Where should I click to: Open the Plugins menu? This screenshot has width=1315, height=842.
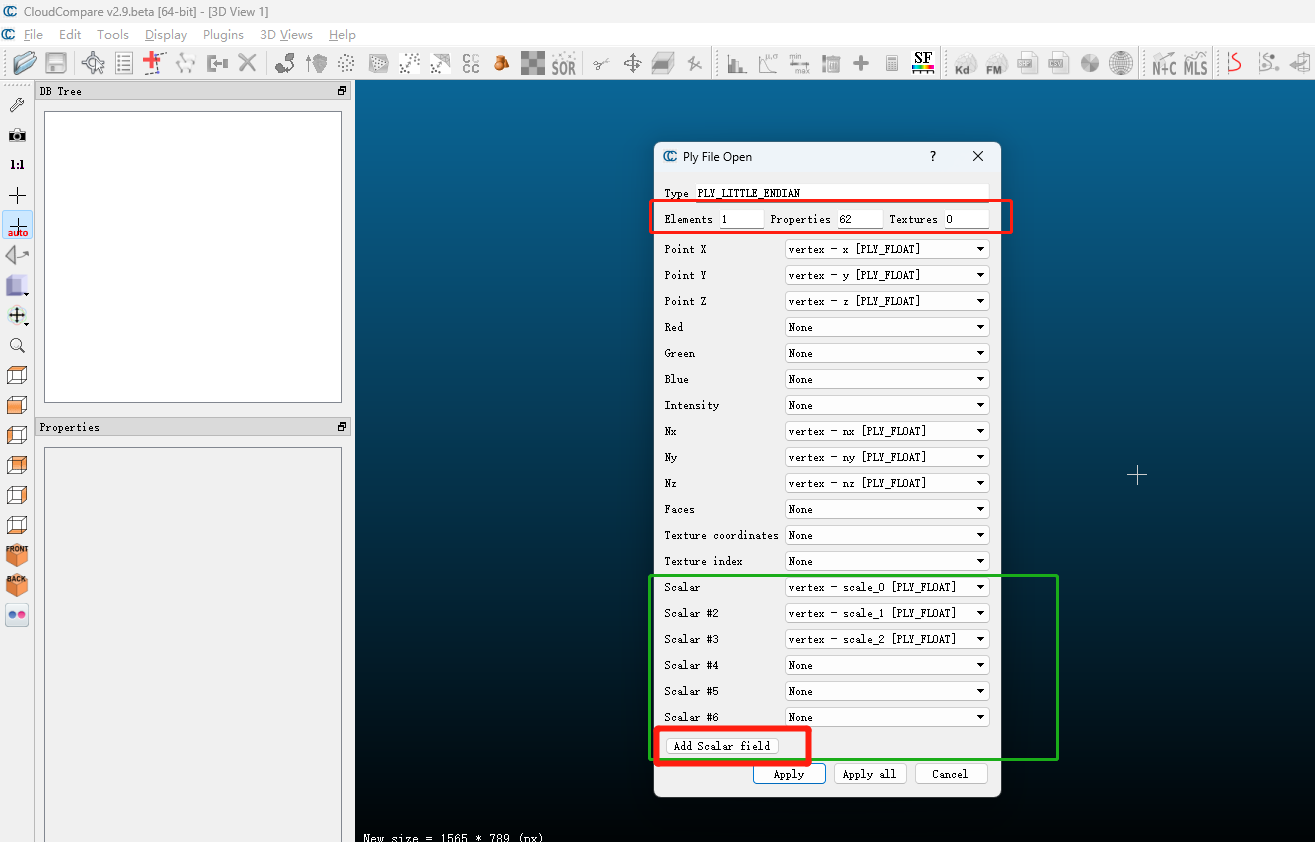click(x=223, y=34)
